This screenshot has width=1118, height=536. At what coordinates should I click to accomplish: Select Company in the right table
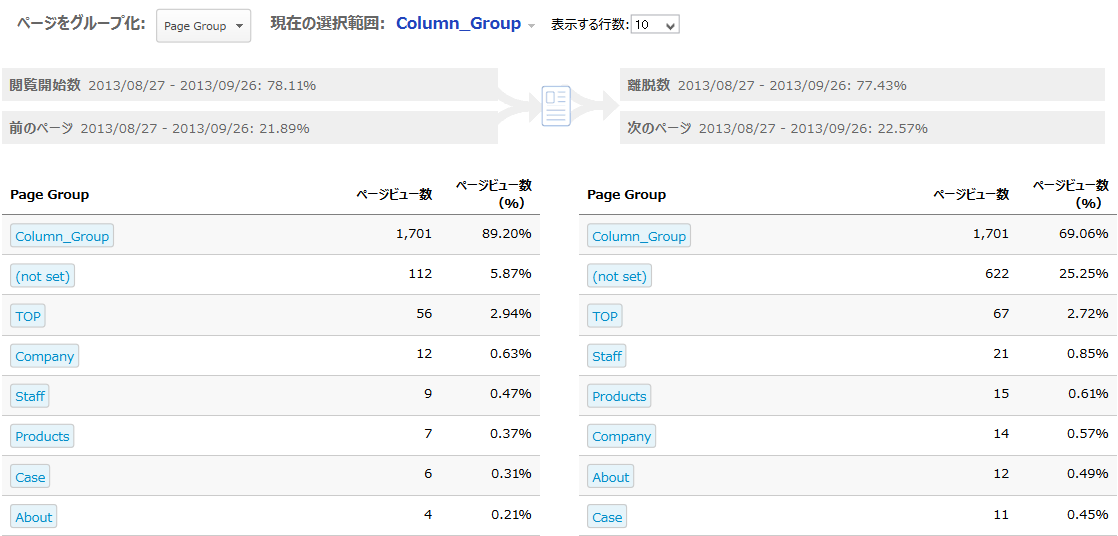click(622, 436)
